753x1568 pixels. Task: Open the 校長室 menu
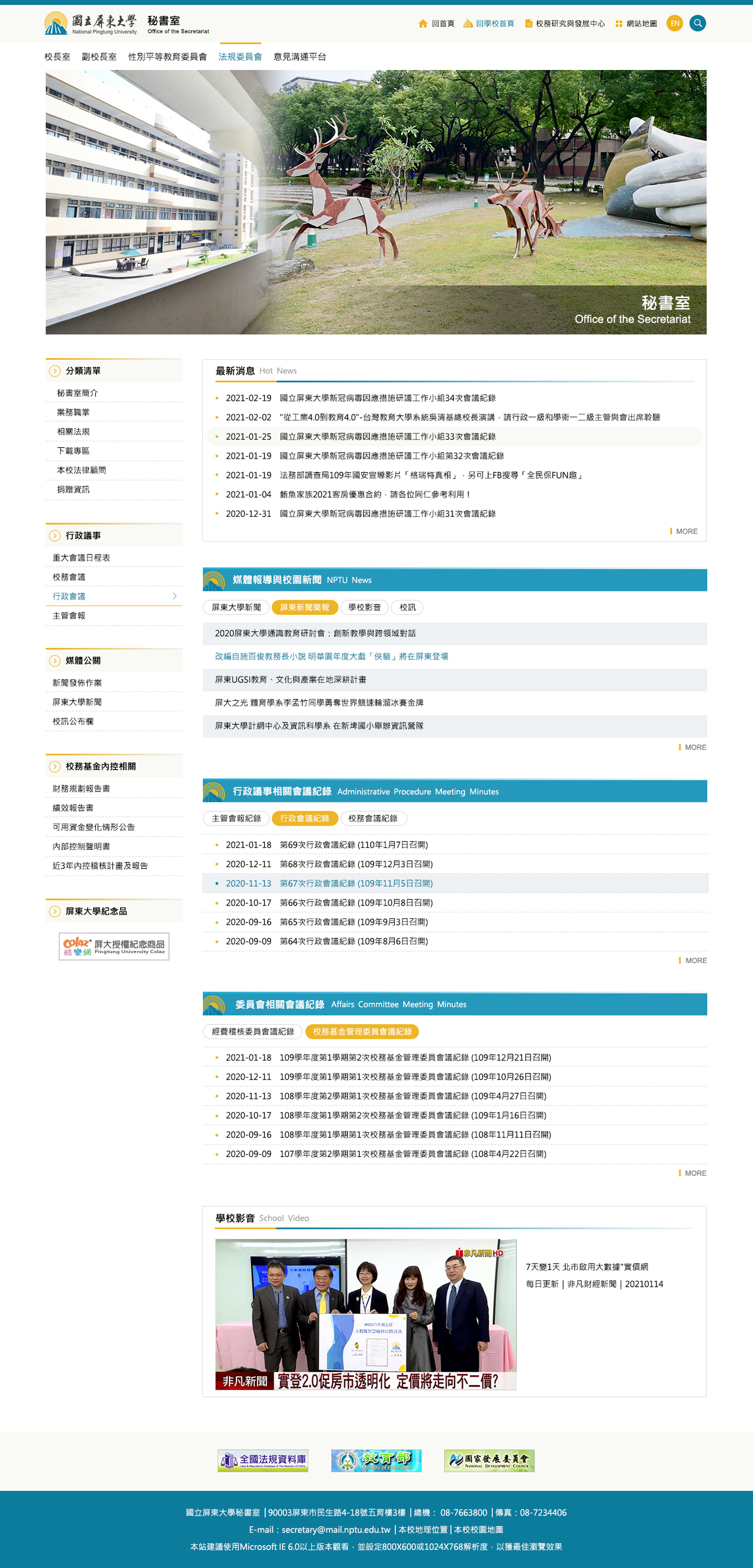click(x=57, y=56)
